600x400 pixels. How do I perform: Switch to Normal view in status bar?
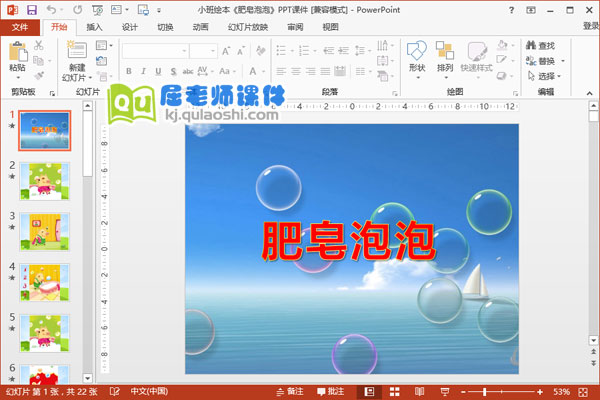tap(369, 392)
